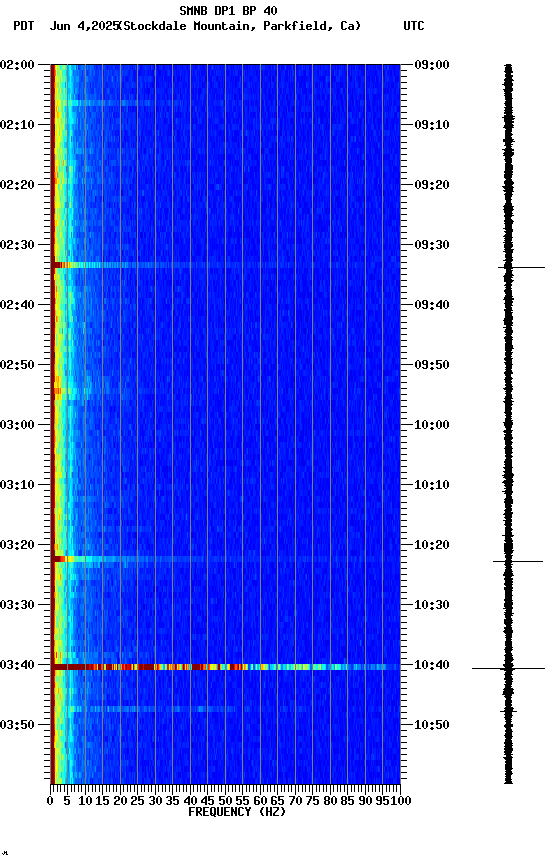This screenshot has width=552, height=864.
Task: Click the 03:00 PDT time label
Action: (x=17, y=425)
